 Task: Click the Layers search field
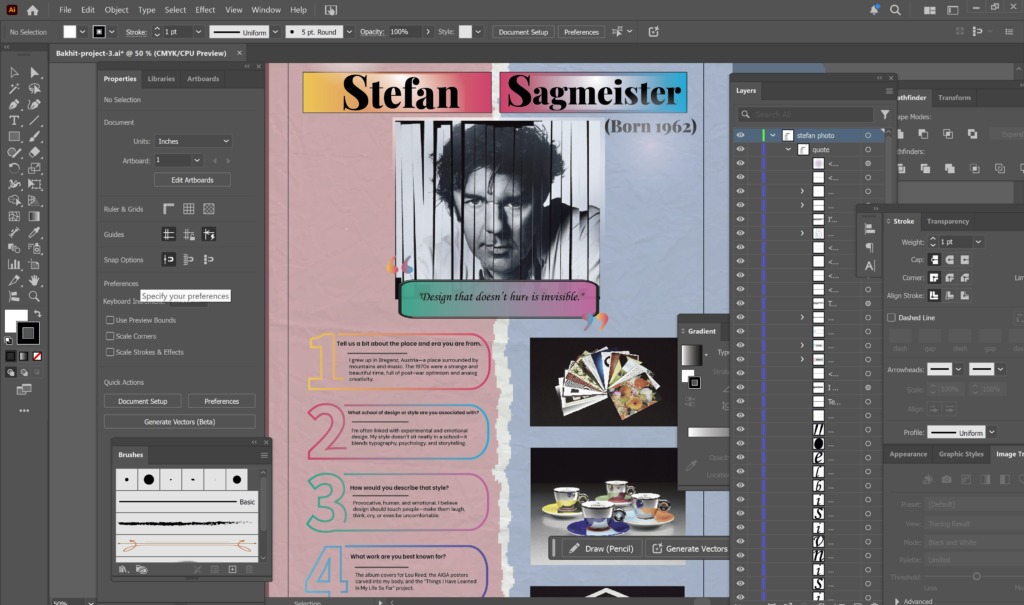[x=805, y=114]
